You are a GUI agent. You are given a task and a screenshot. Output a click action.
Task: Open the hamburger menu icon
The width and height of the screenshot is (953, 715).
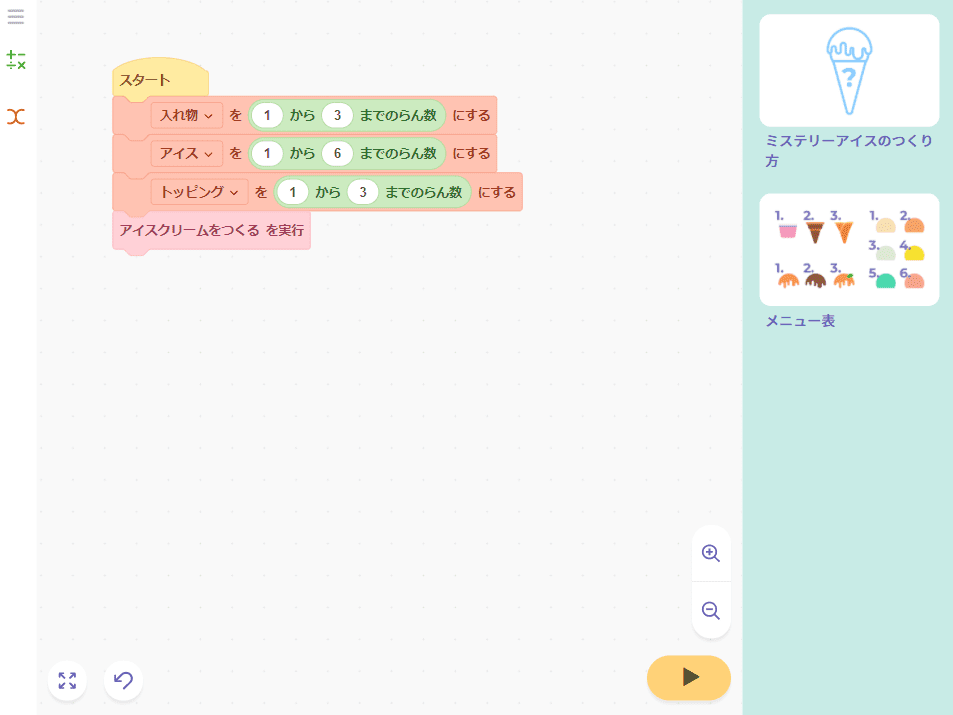pos(16,16)
